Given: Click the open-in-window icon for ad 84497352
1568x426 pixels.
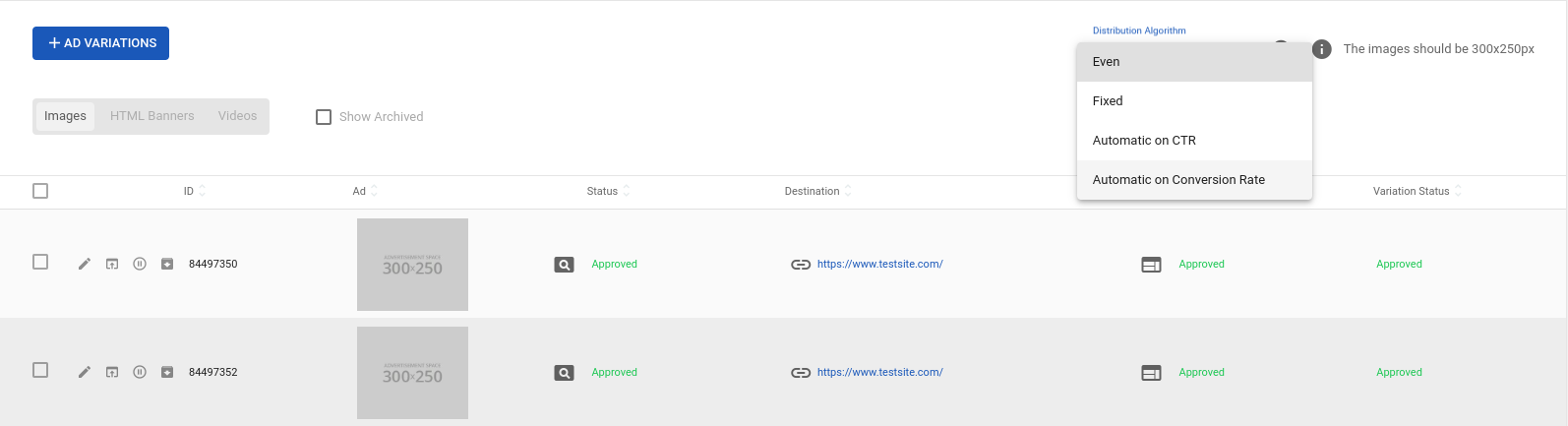Looking at the screenshot, I should tap(112, 372).
